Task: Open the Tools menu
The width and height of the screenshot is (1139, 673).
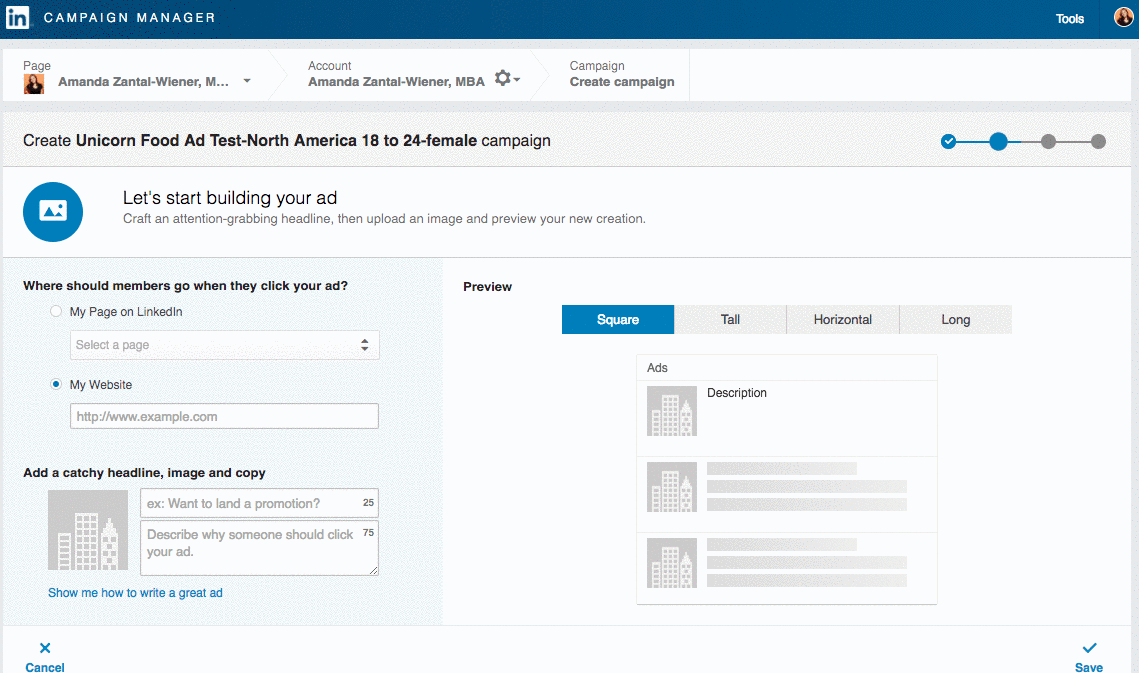Action: coord(1070,19)
